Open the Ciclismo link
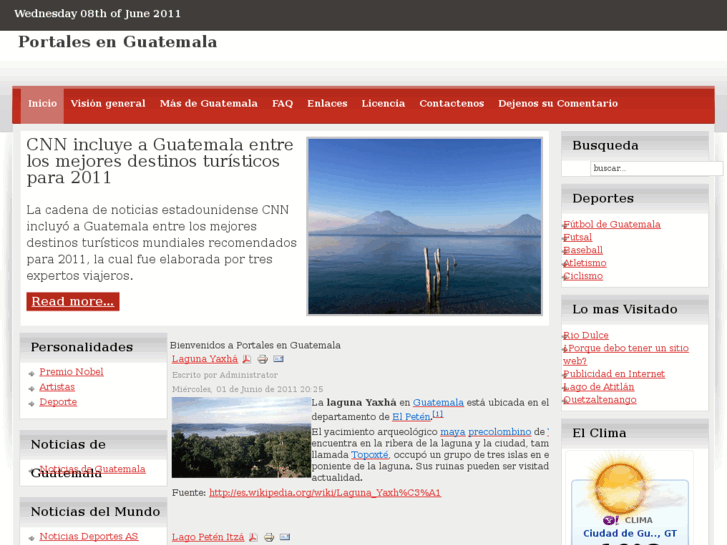Image resolution: width=727 pixels, height=545 pixels. click(583, 276)
